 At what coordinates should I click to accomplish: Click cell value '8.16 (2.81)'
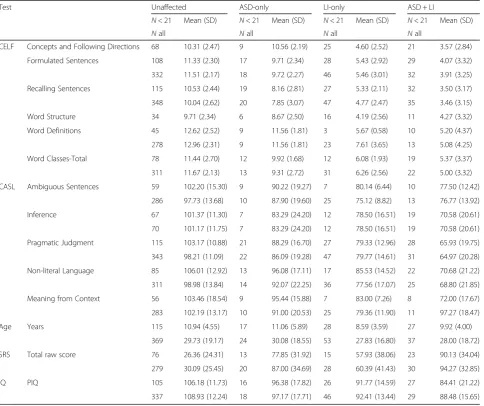click(x=287, y=89)
